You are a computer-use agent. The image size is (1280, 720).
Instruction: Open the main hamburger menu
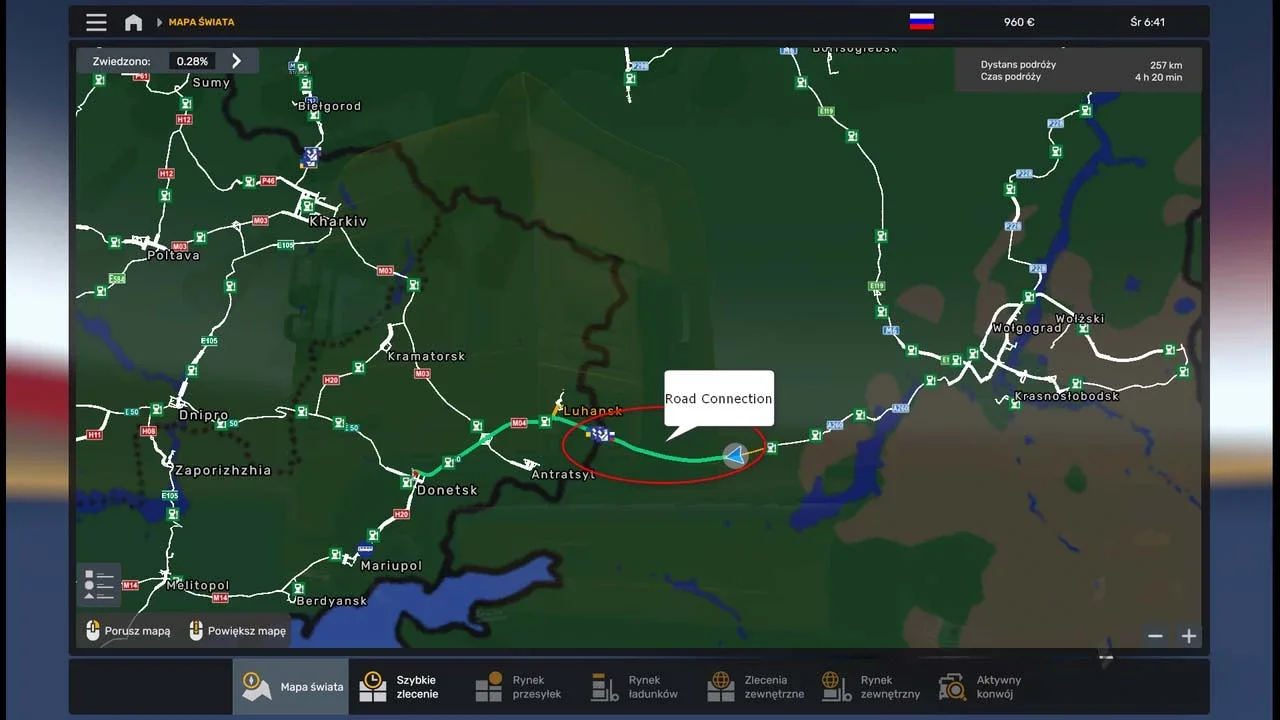tap(96, 21)
